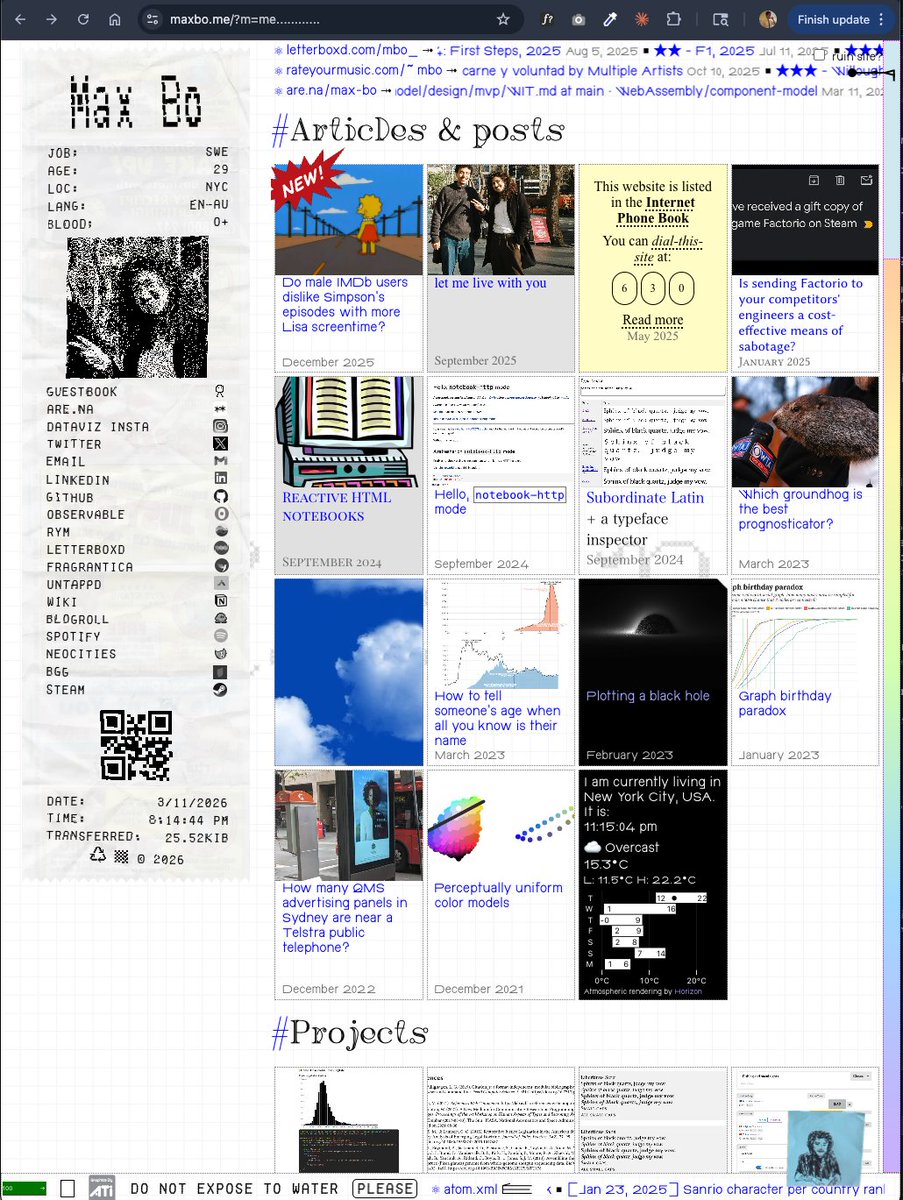This screenshot has width=903, height=1200.
Task: Bookmark this page with the star icon
Action: 503,19
